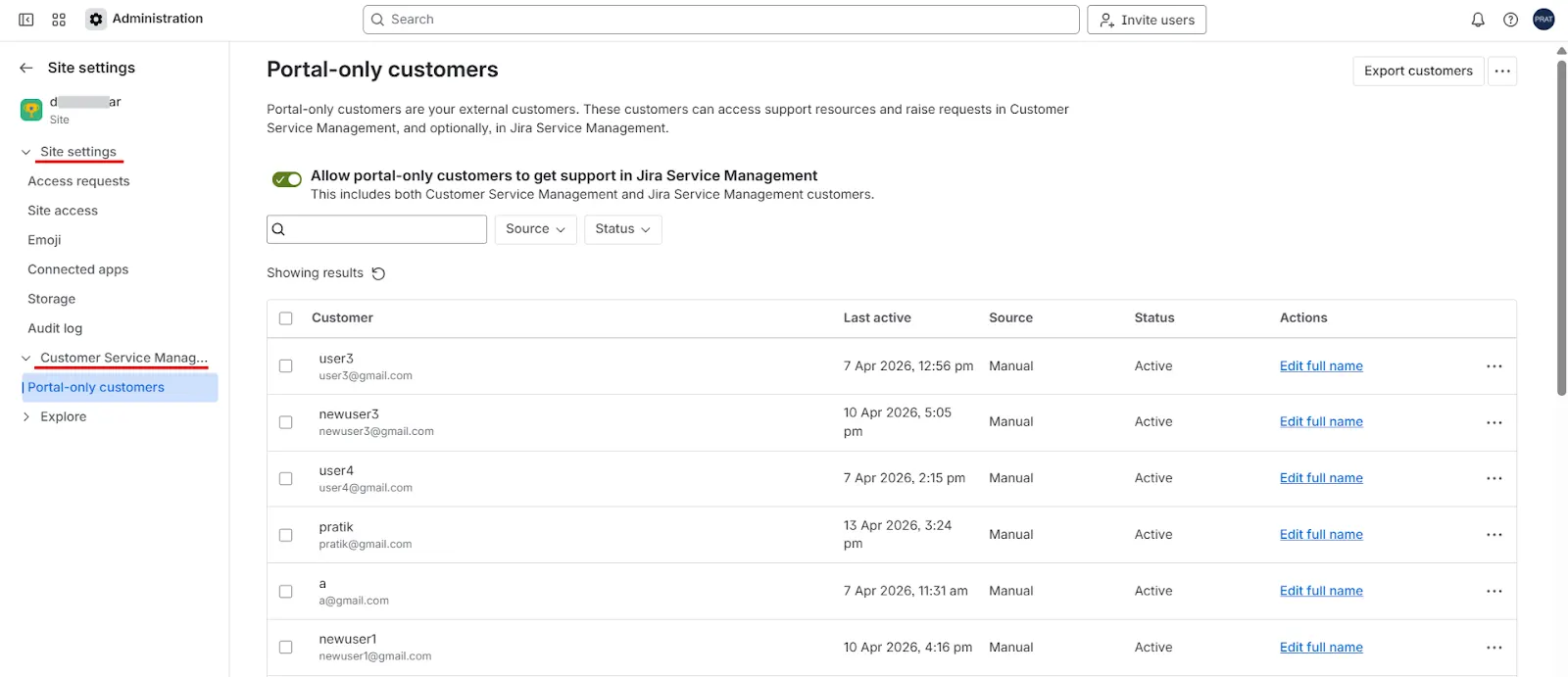Viewport: 1568px width, 677px height.
Task: Focus the customer search input
Action: click(x=376, y=229)
